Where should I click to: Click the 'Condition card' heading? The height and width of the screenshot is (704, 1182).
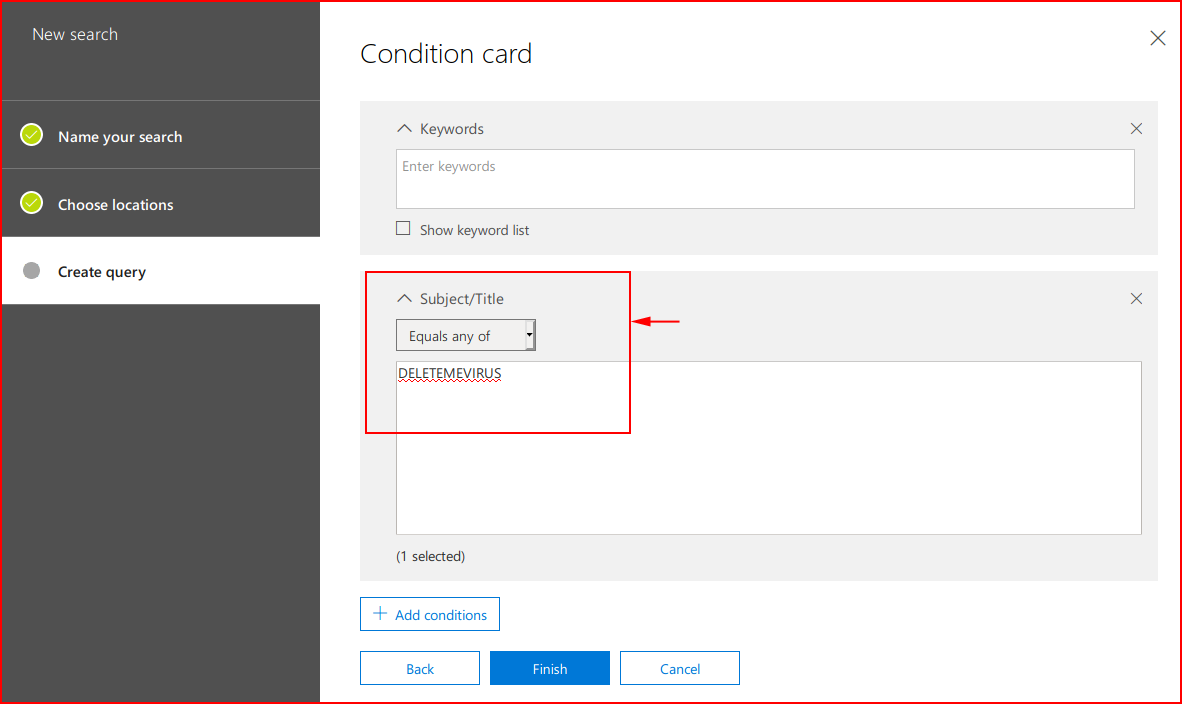coord(446,54)
